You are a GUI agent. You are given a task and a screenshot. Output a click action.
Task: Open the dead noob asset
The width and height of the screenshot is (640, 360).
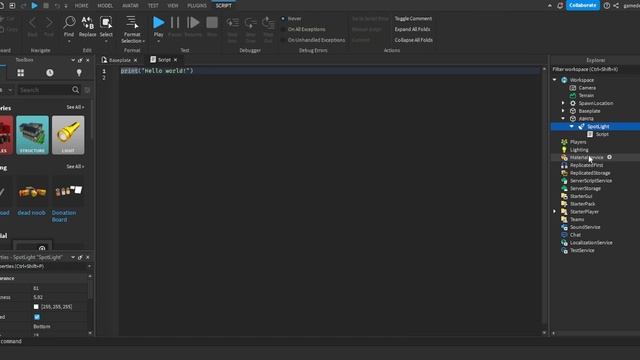click(32, 196)
